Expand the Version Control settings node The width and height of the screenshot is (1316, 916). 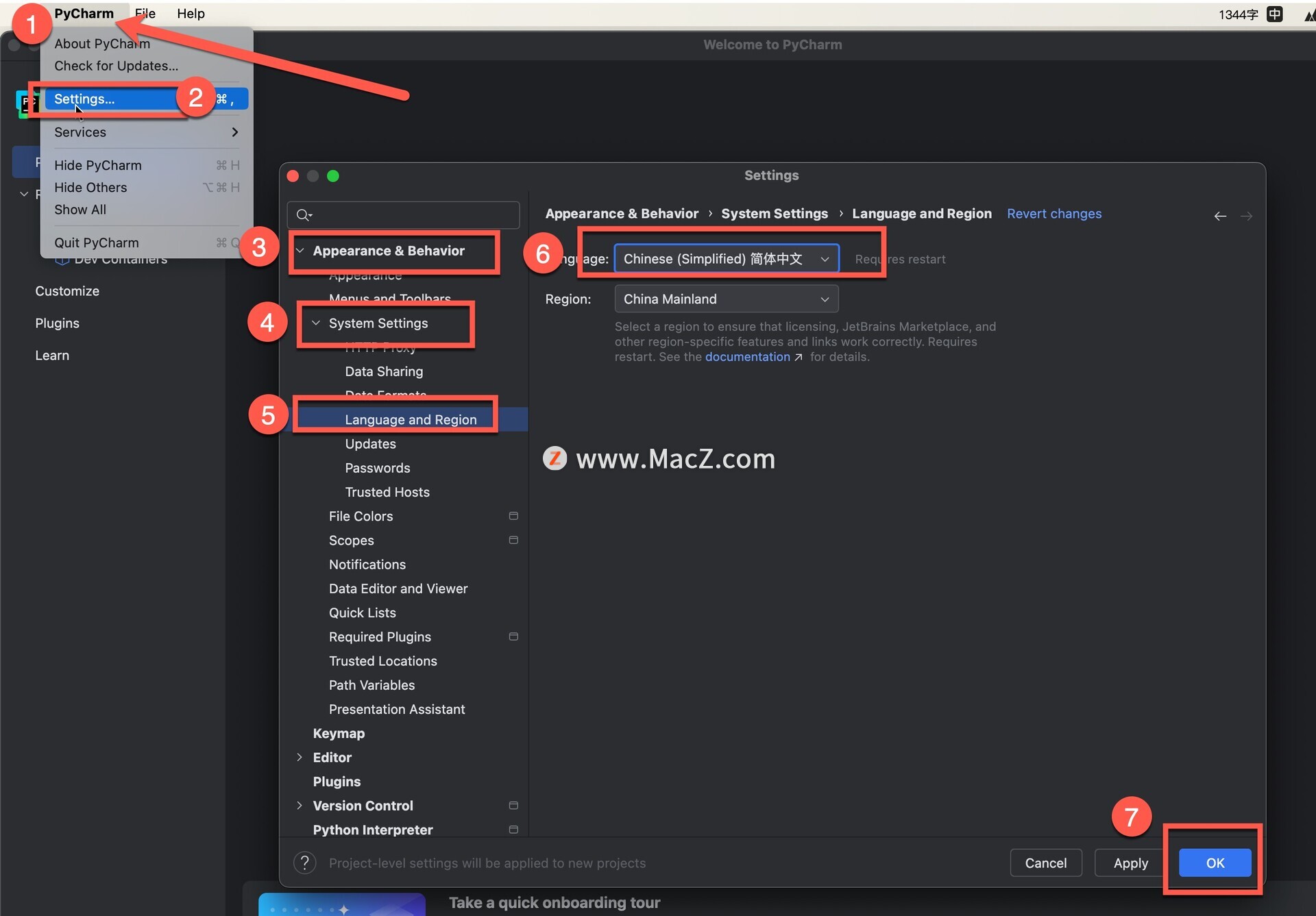[300, 806]
